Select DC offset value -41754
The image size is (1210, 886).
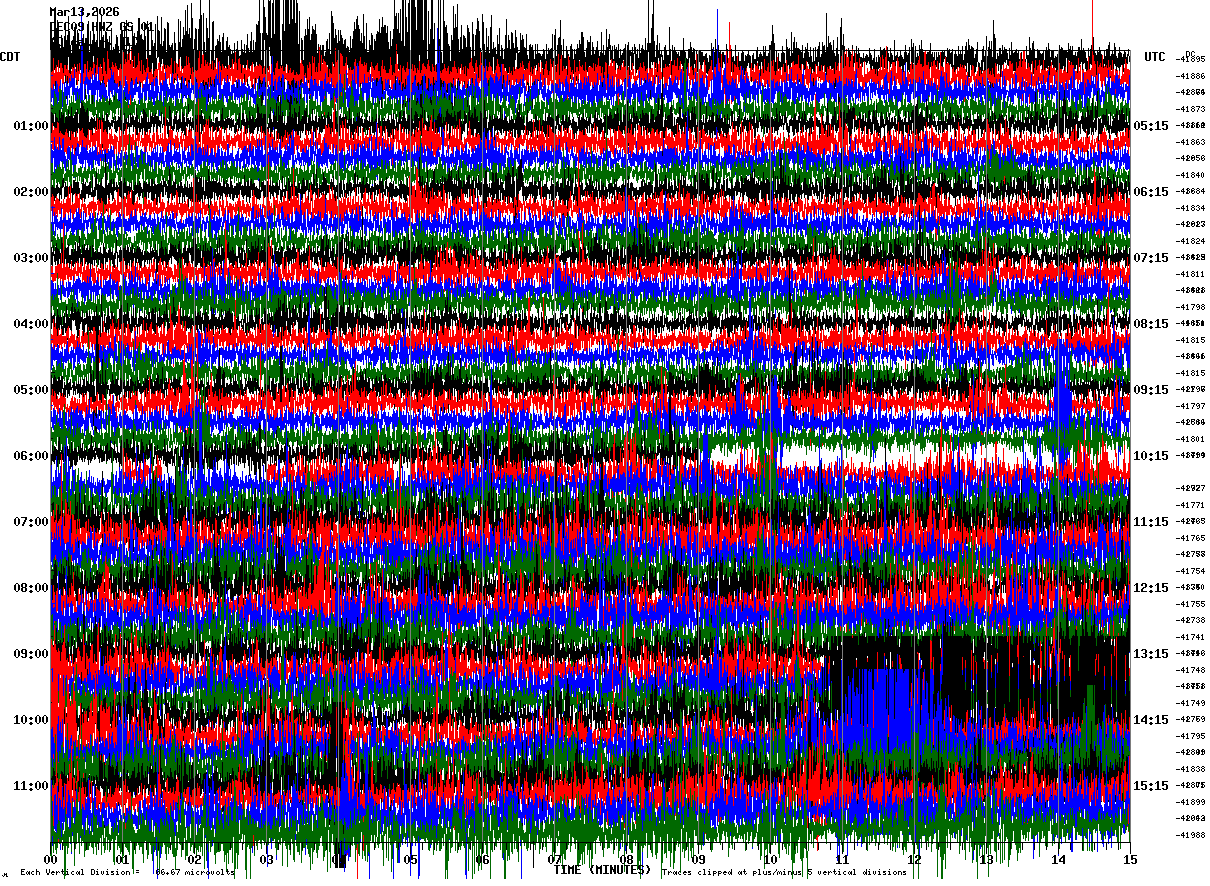click(x=1190, y=571)
